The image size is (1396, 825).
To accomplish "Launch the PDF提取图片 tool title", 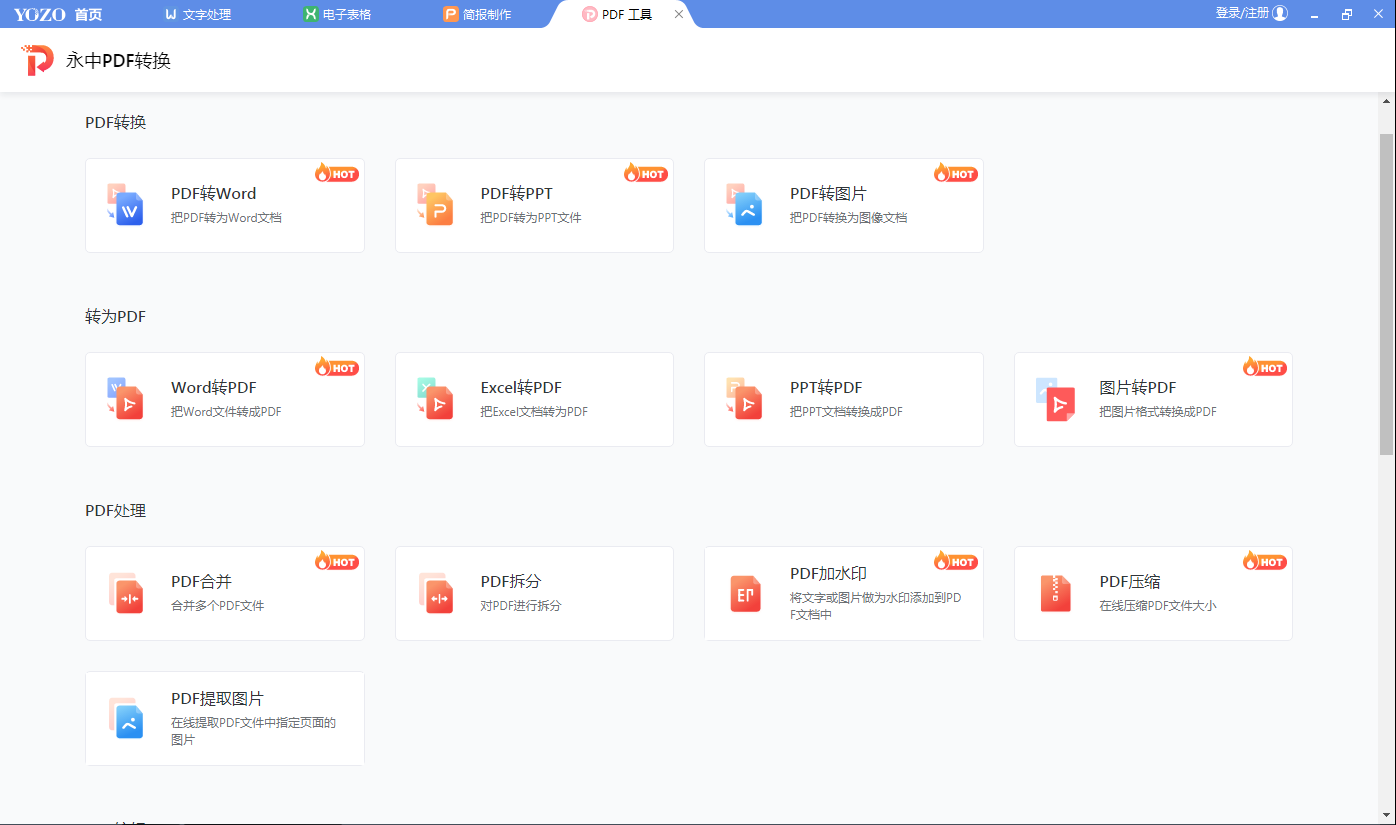I will click(x=217, y=699).
